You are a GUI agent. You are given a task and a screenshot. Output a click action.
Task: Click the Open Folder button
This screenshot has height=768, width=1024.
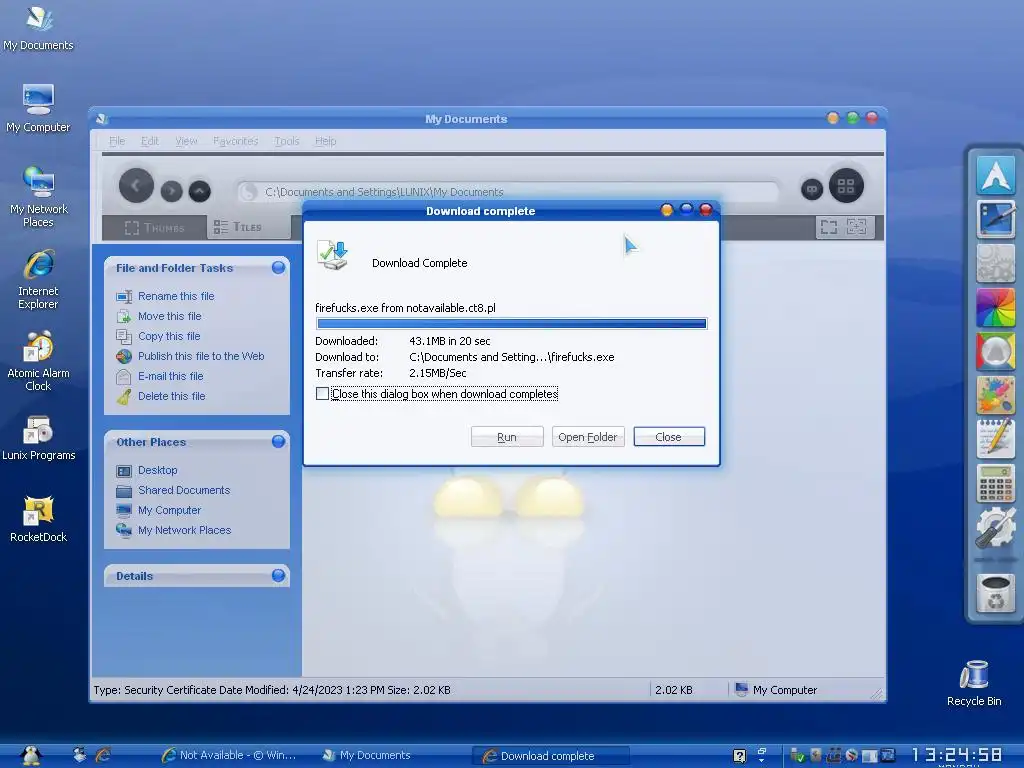tap(588, 437)
